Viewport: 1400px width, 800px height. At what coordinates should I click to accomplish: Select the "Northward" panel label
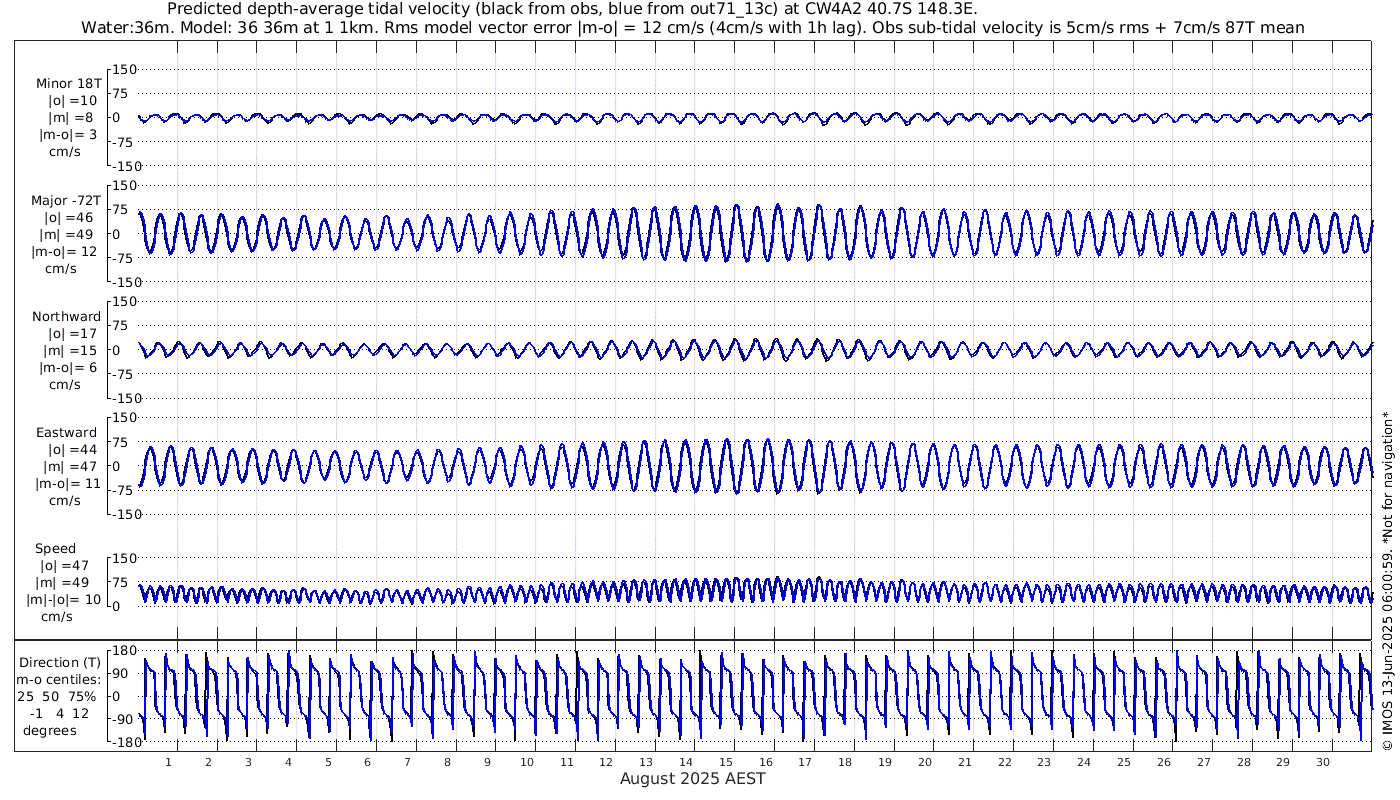67,317
